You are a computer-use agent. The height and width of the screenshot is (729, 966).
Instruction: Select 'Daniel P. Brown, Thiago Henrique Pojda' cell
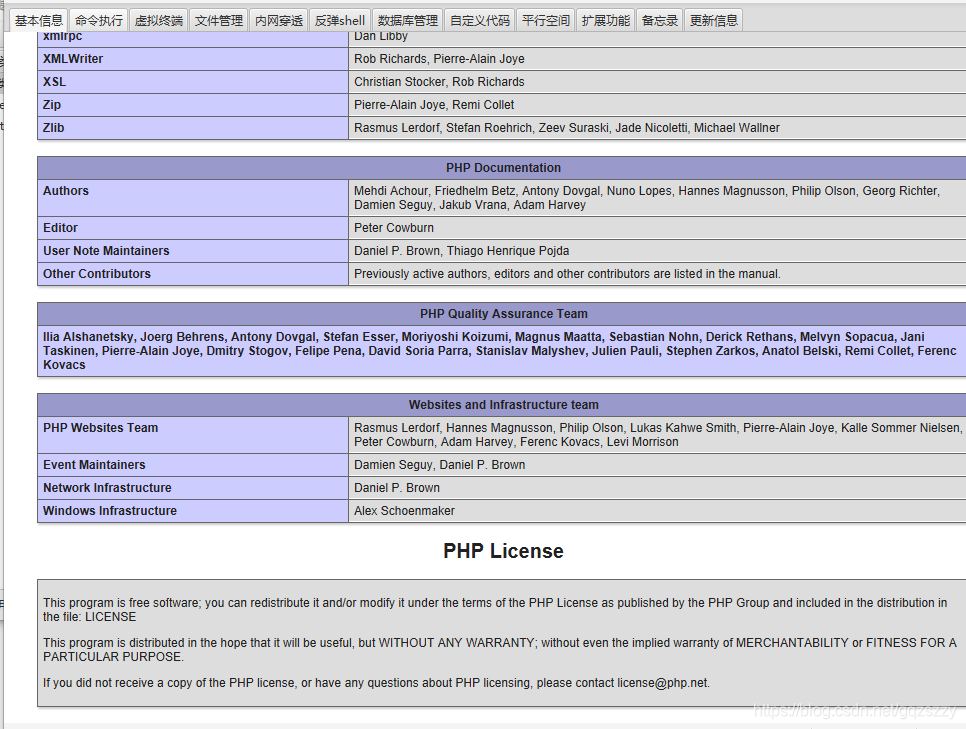click(657, 251)
